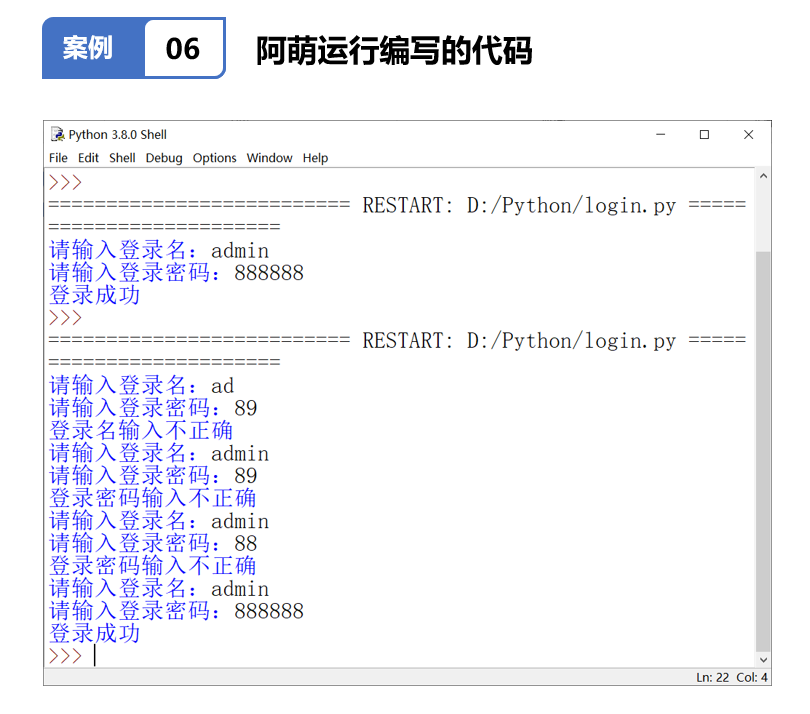Click the scrollbar down arrow
The height and width of the screenshot is (714, 810).
pos(763,660)
